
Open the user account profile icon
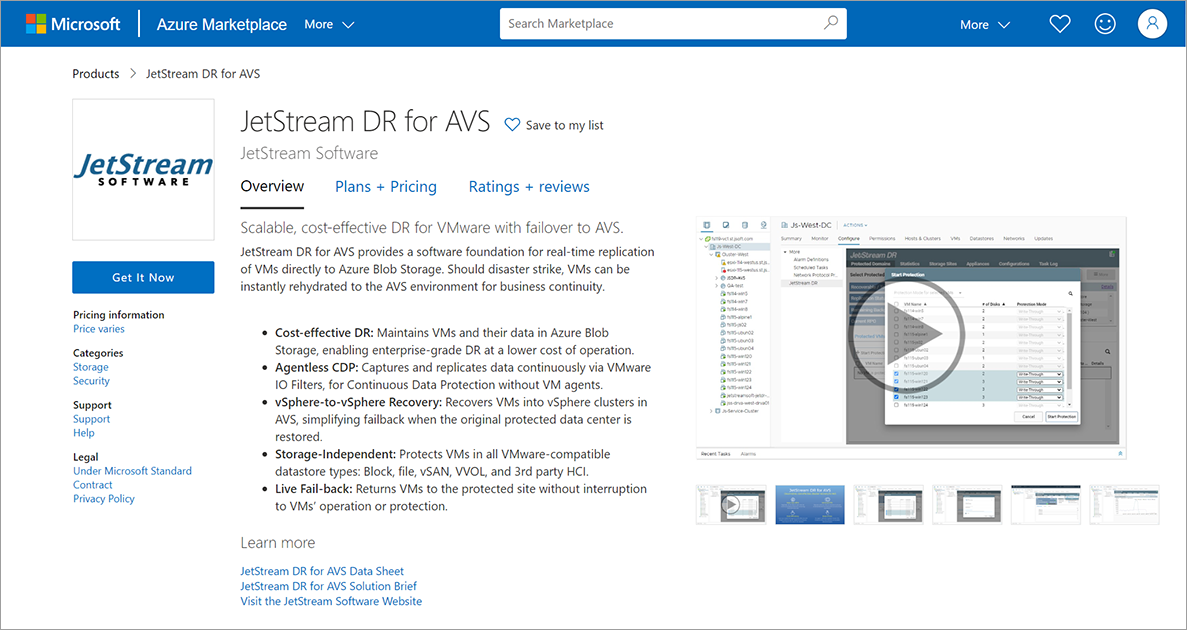(x=1152, y=24)
